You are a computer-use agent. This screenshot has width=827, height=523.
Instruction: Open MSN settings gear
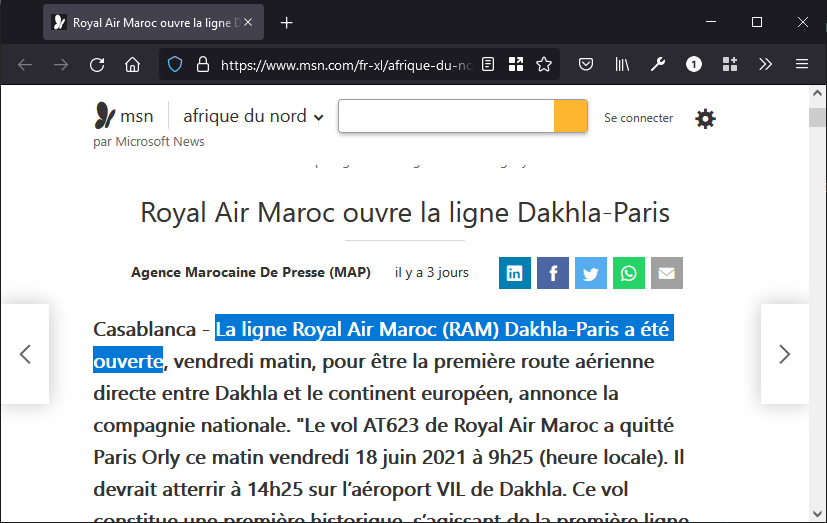[705, 119]
